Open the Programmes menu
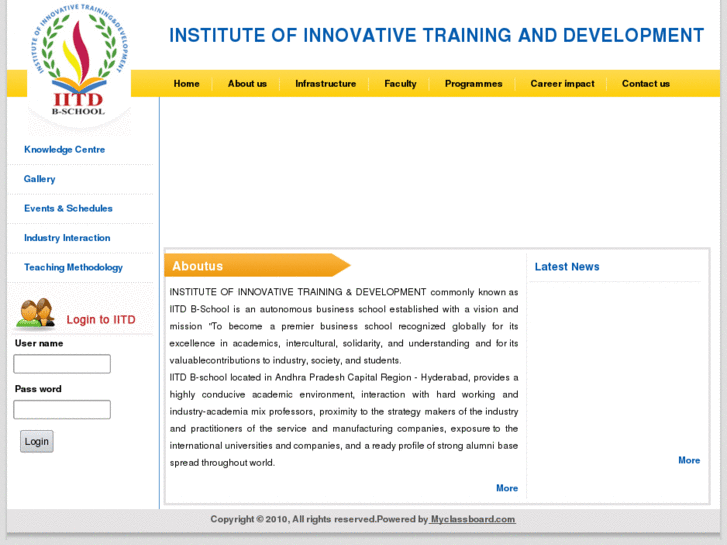This screenshot has width=727, height=545. coord(473,84)
